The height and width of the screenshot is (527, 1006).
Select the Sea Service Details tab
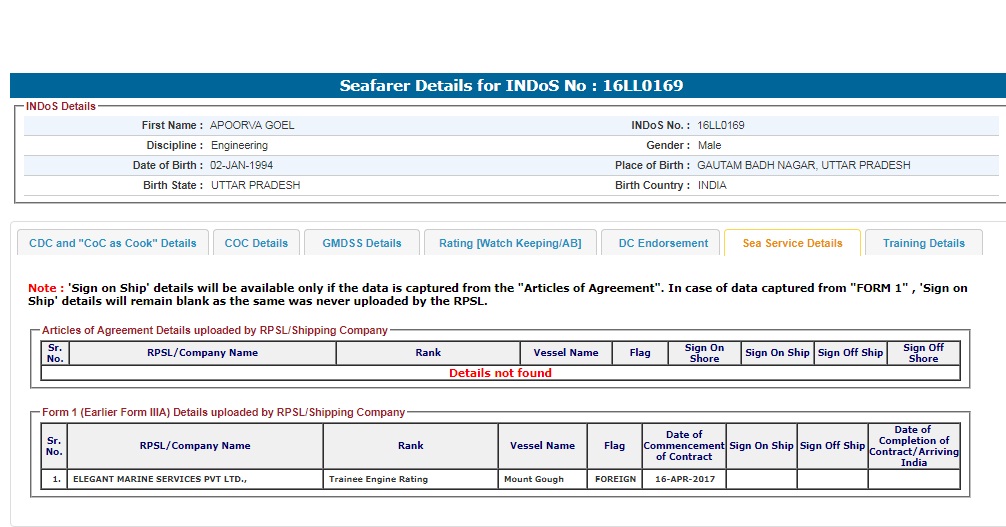point(792,243)
